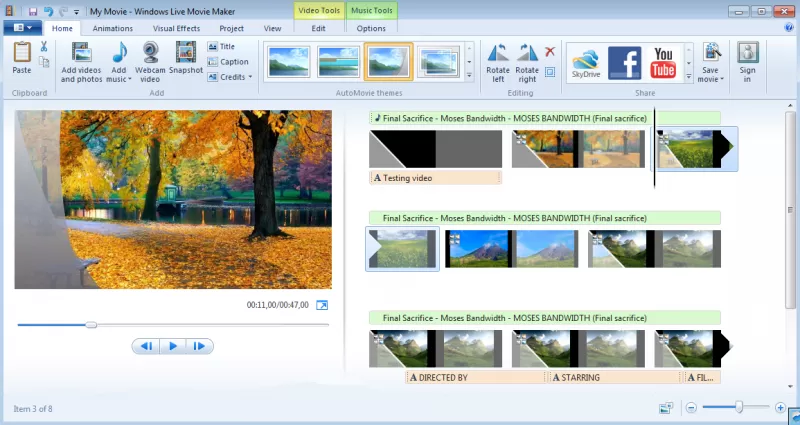
Task: Click the time scale zoom slider handle
Action: (739, 407)
